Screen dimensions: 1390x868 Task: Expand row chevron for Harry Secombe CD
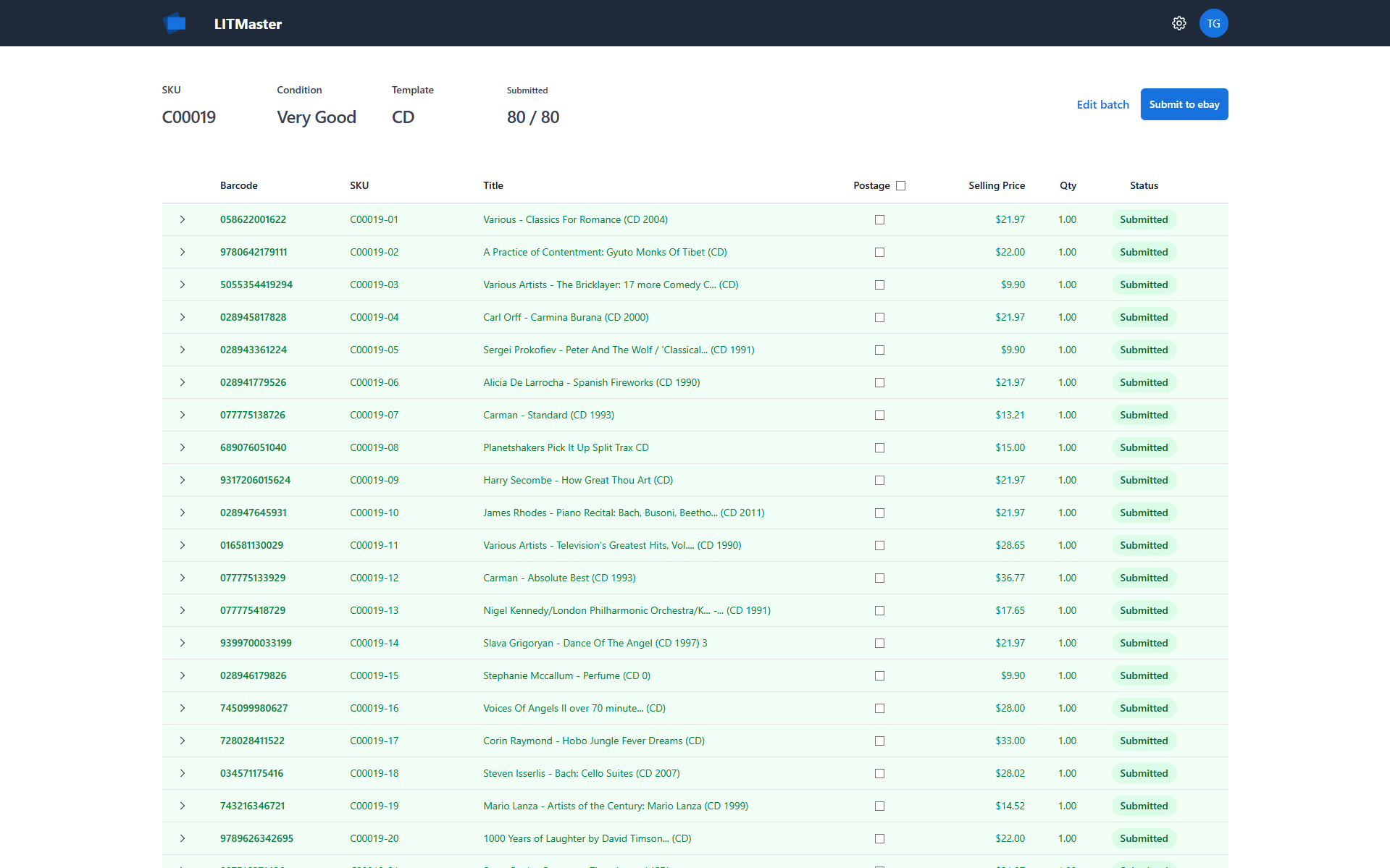tap(183, 480)
